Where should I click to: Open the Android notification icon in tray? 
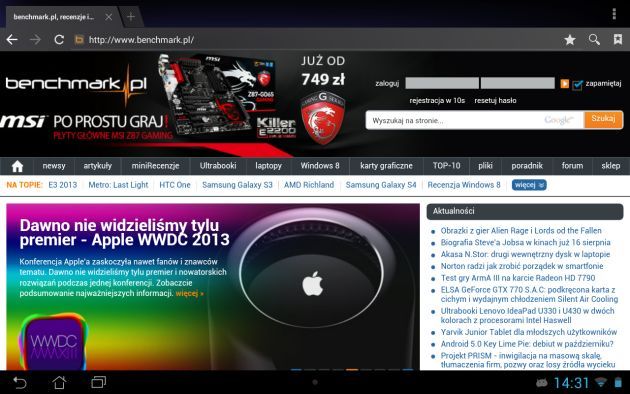(x=542, y=383)
